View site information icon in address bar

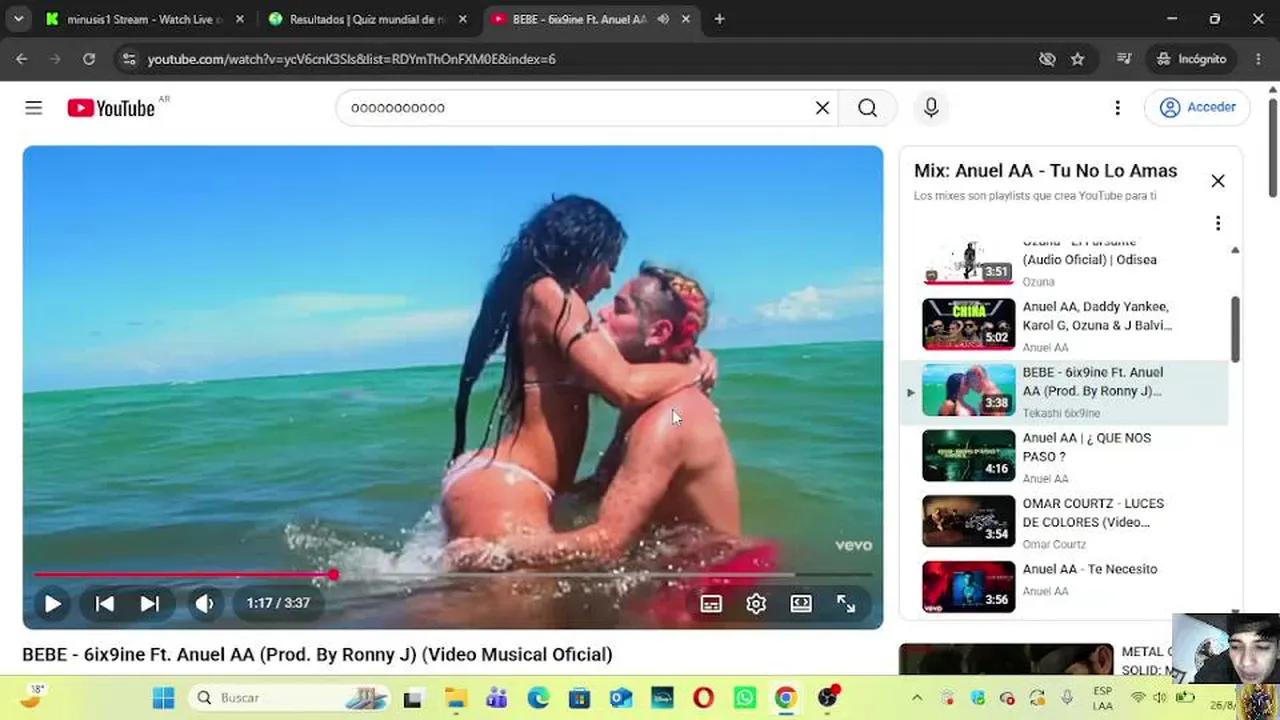(128, 59)
